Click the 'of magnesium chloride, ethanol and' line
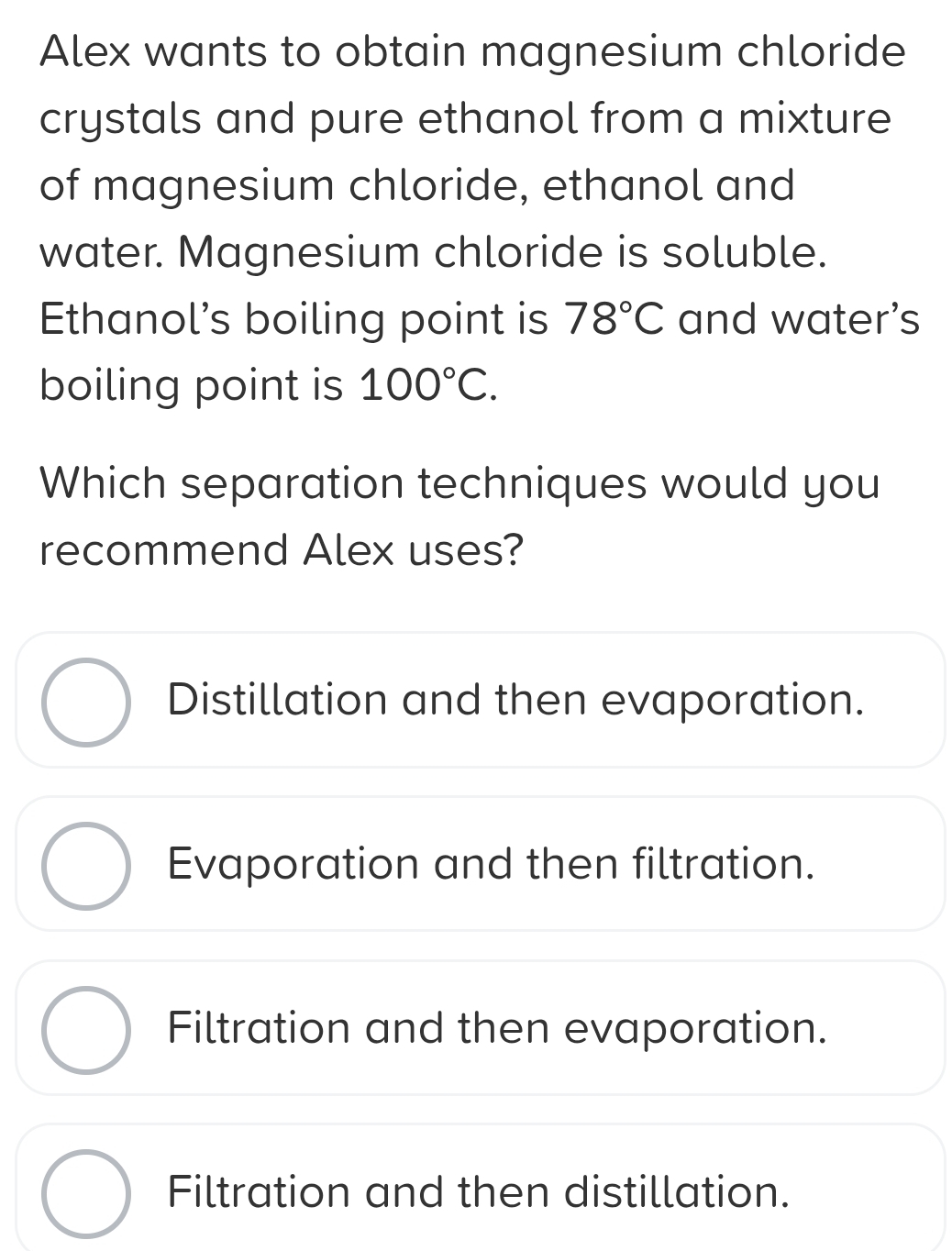Screen dimensions: 952x1251 [x=417, y=185]
